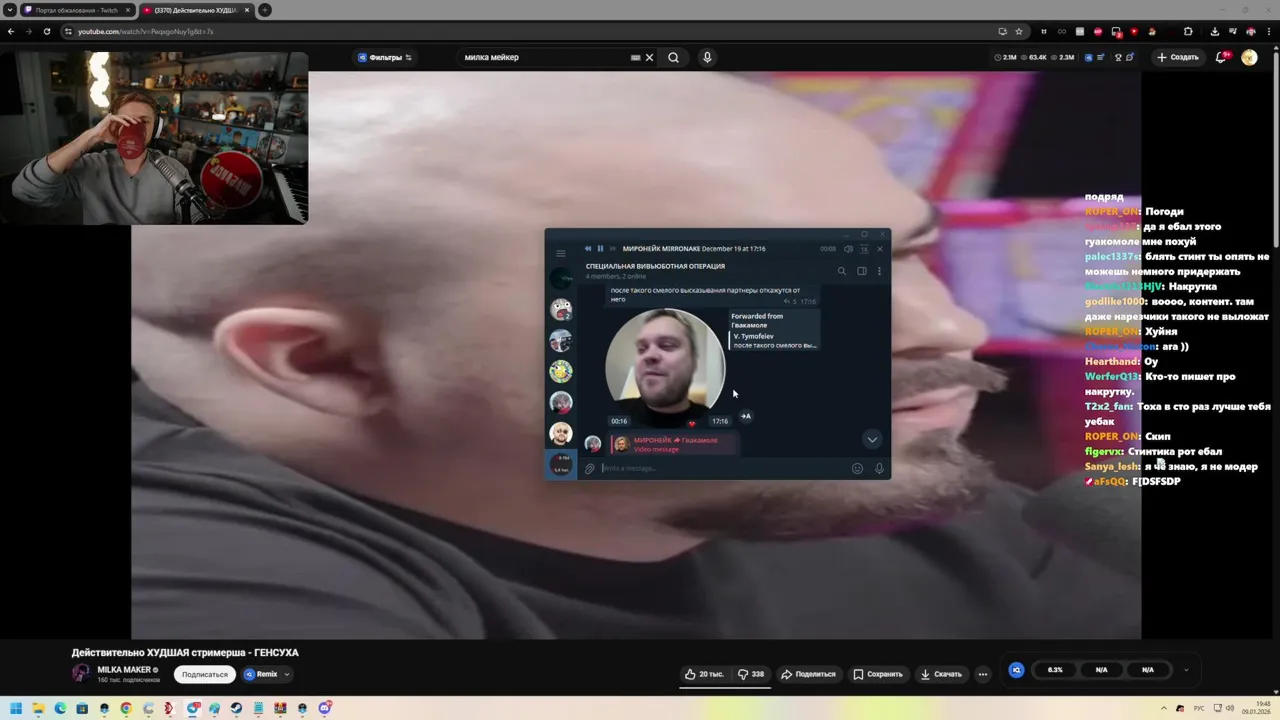This screenshot has width=1280, height=720.
Task: Dislike the video showing 338
Action: point(752,674)
